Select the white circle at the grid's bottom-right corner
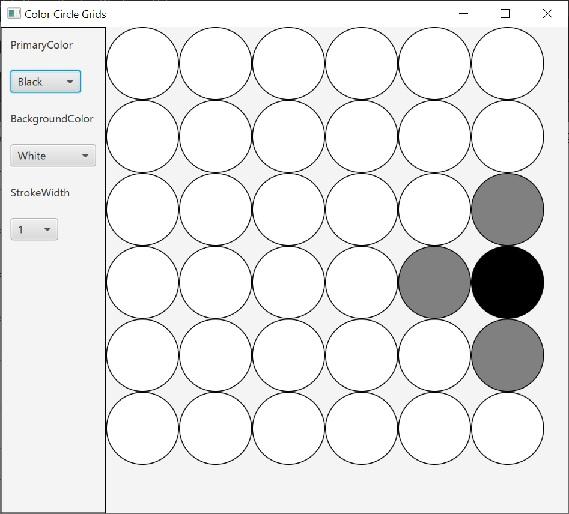The image size is (569, 514). 508,428
